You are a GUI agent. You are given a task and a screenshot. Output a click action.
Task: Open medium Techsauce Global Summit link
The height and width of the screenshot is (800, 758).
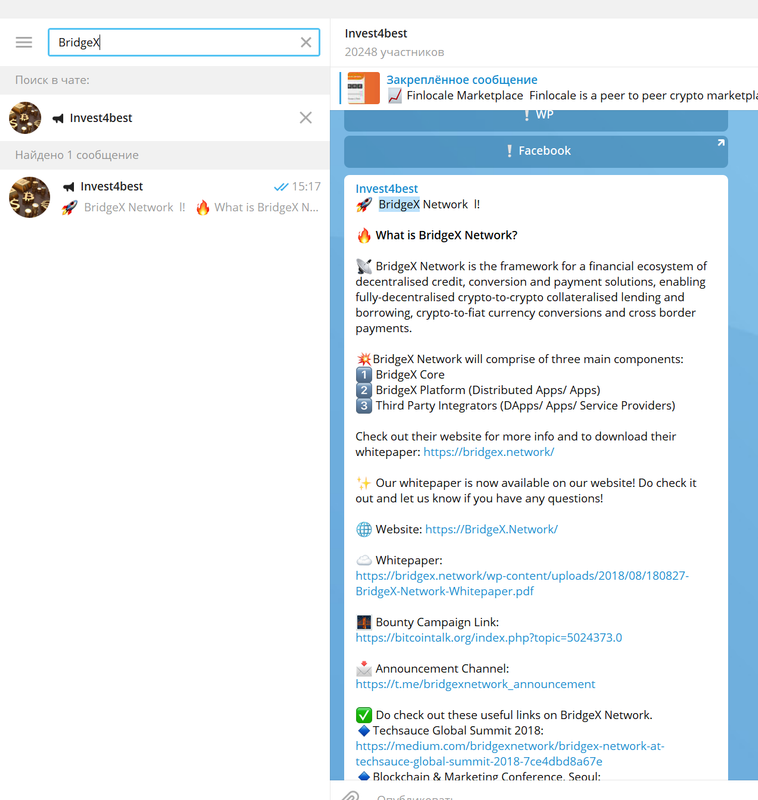click(510, 754)
